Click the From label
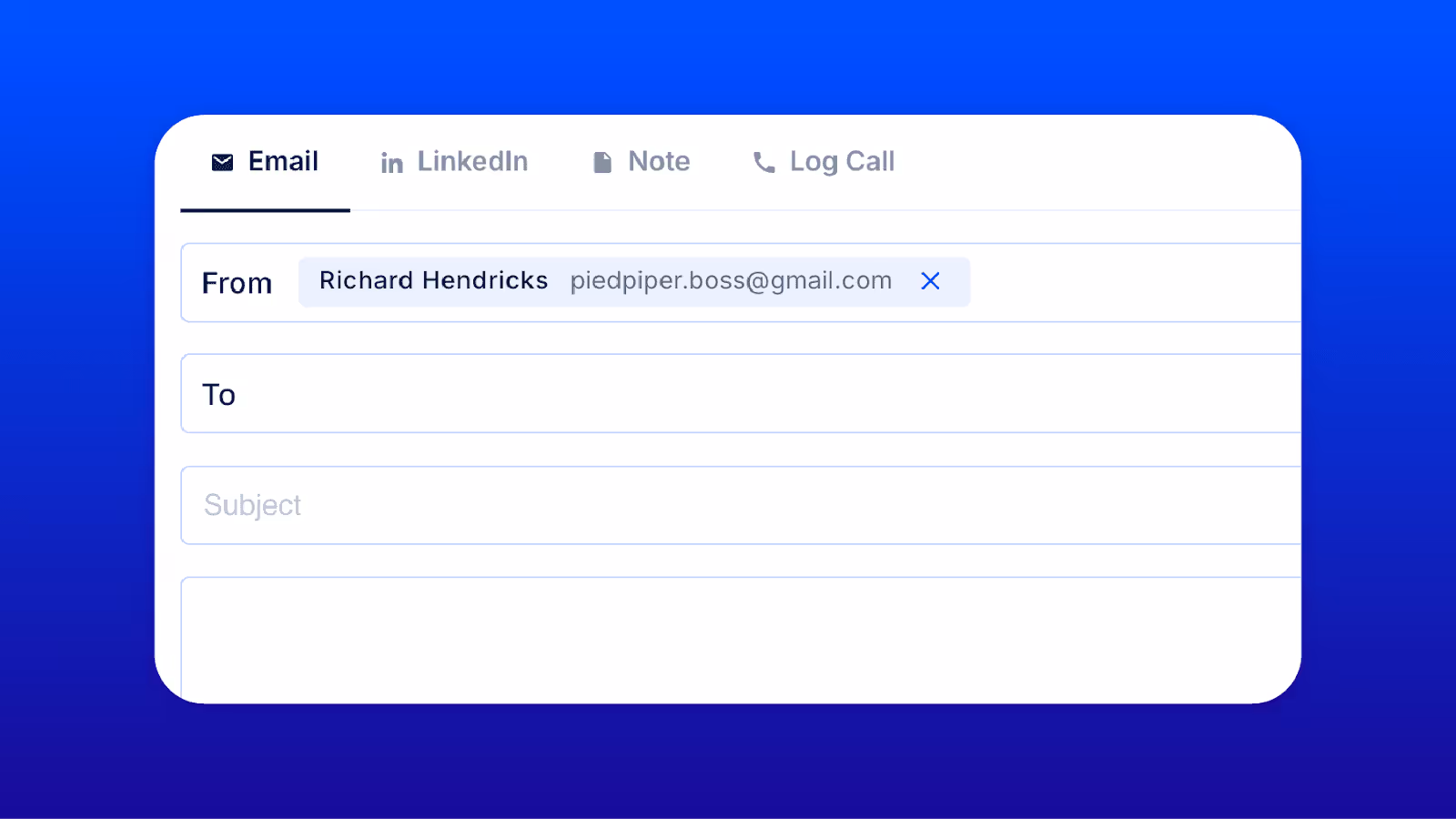The height and width of the screenshot is (819, 1456). coord(237,283)
